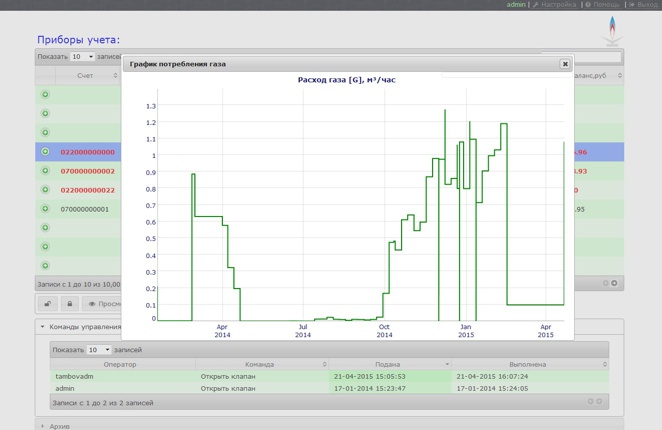Click the gas flame logo
Image resolution: width=662 pixels, height=430 pixels.
pos(612,30)
